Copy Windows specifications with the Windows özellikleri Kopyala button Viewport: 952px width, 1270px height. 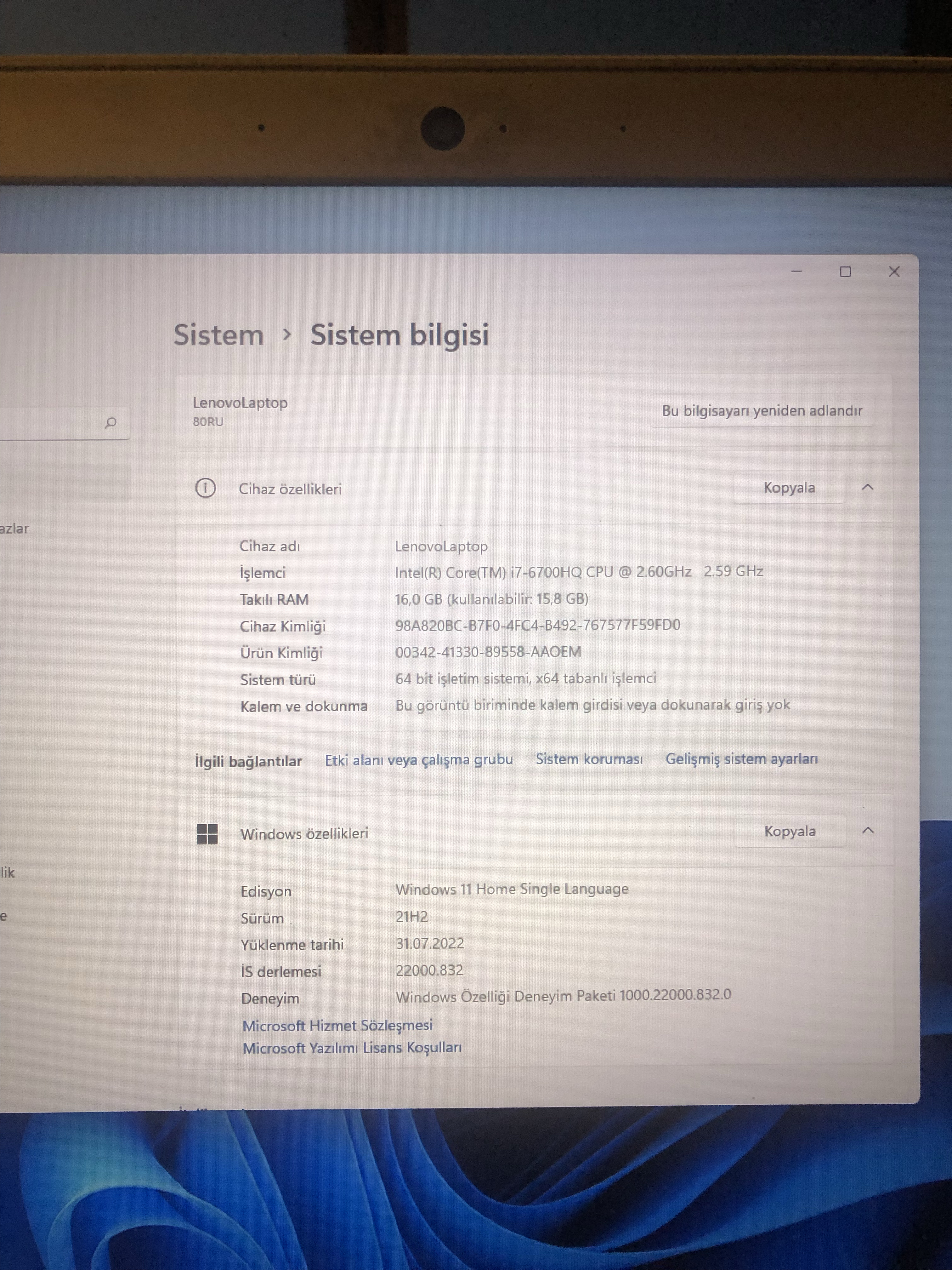click(790, 831)
